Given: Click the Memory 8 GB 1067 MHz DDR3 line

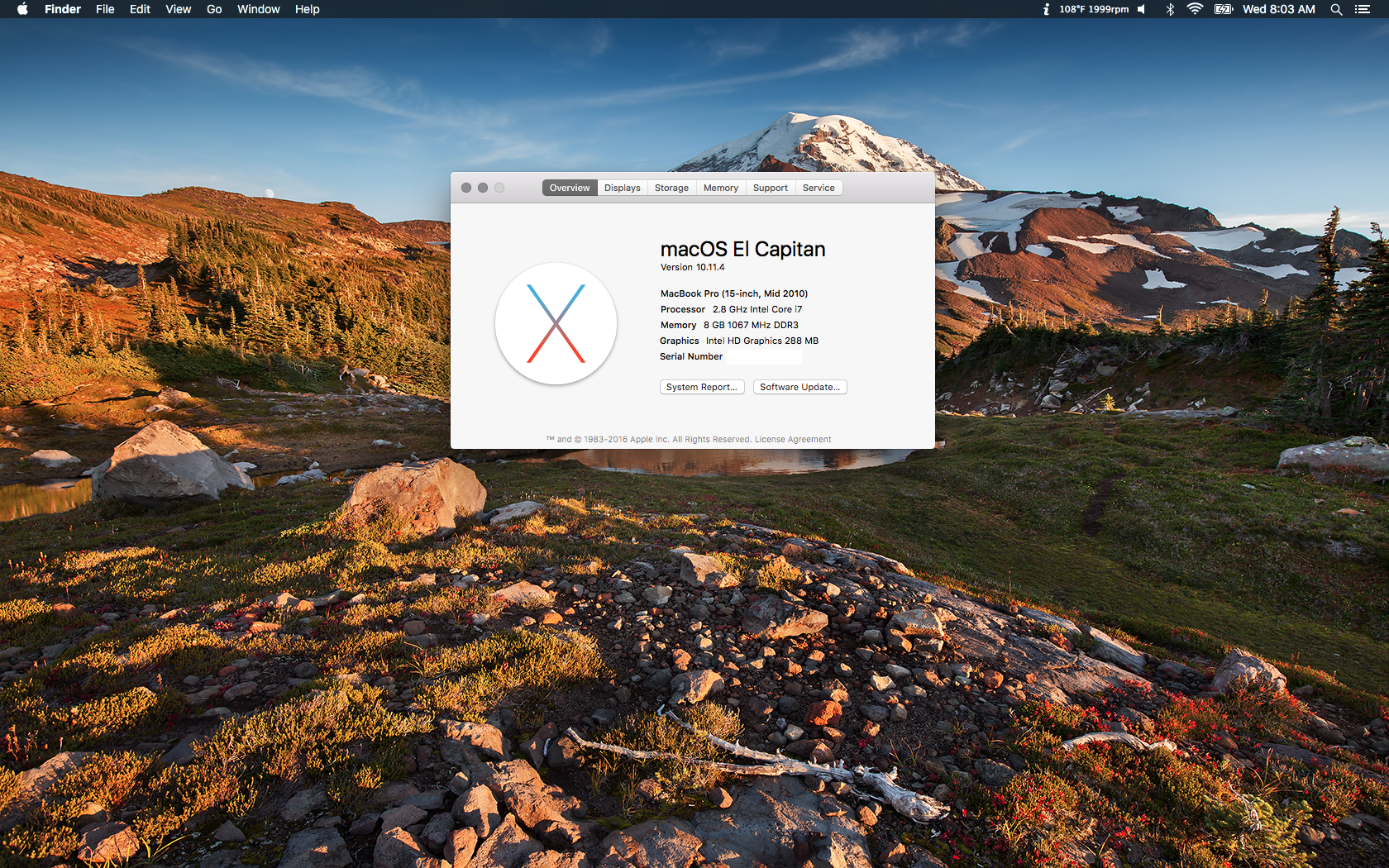Looking at the screenshot, I should click(729, 325).
